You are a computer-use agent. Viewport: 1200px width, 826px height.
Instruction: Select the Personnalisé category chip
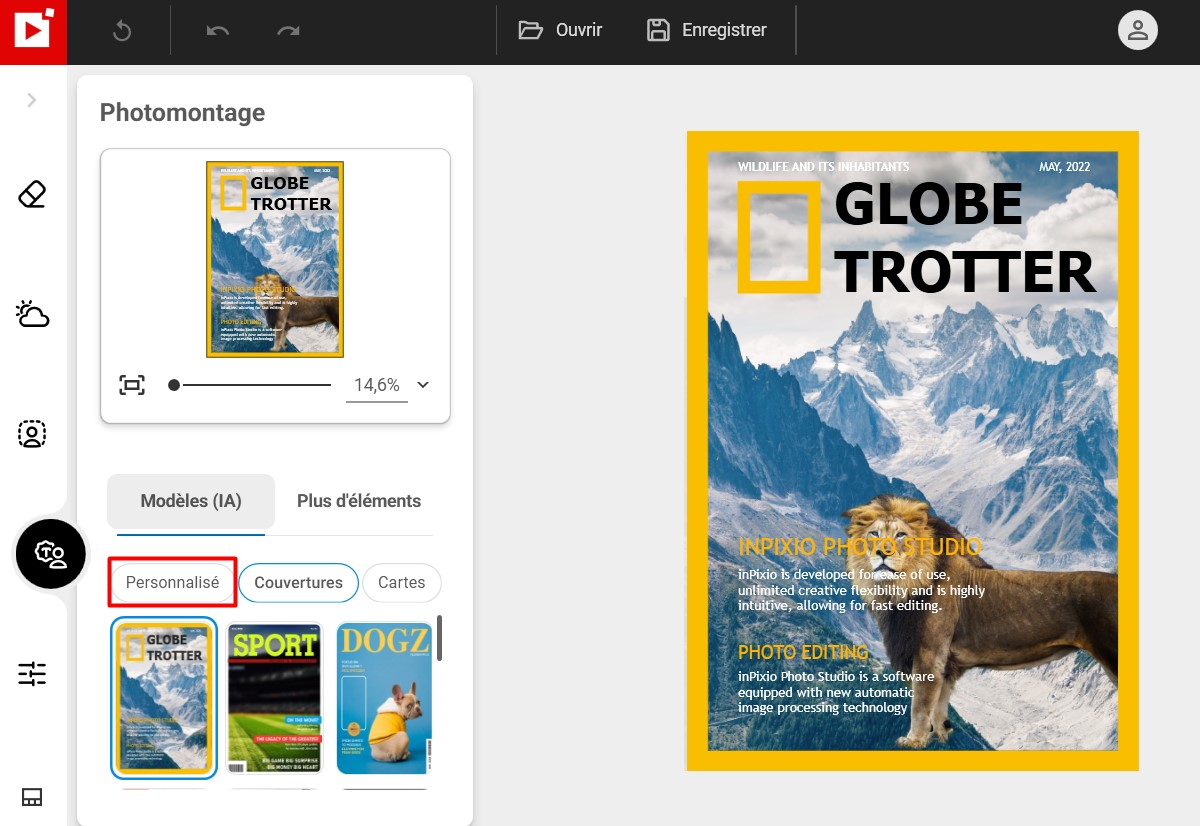point(172,582)
